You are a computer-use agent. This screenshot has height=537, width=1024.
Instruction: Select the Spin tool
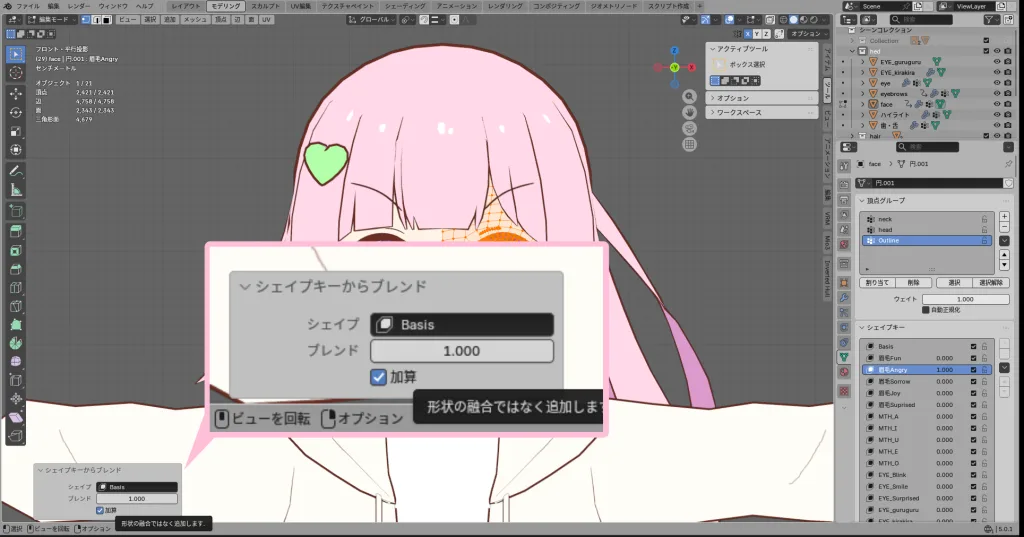pyautogui.click(x=16, y=343)
